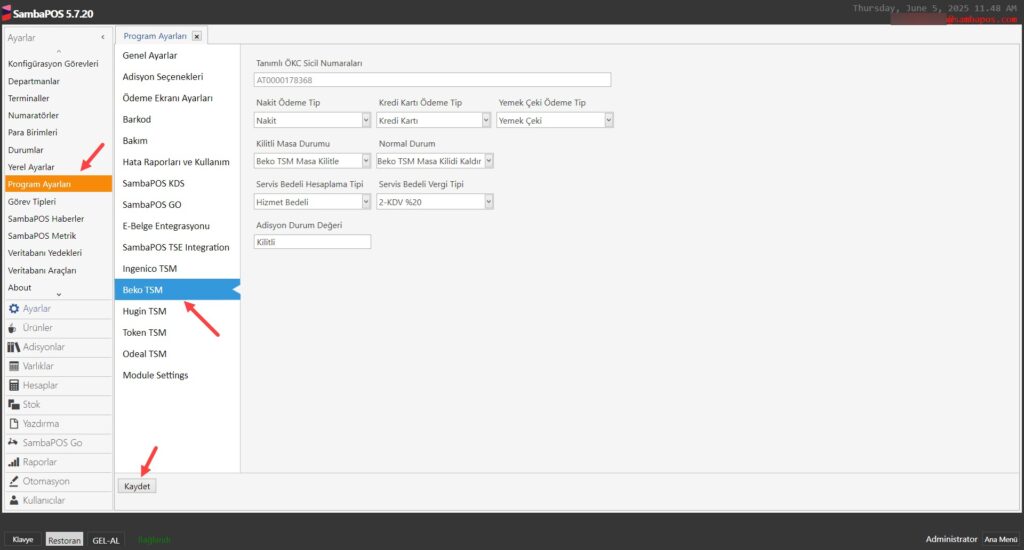Open Normal Durum dropdown

tap(488, 161)
